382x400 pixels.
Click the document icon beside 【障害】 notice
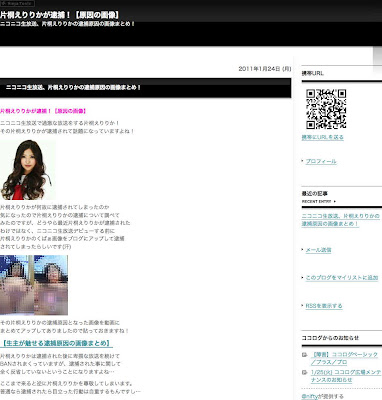[x=304, y=355]
